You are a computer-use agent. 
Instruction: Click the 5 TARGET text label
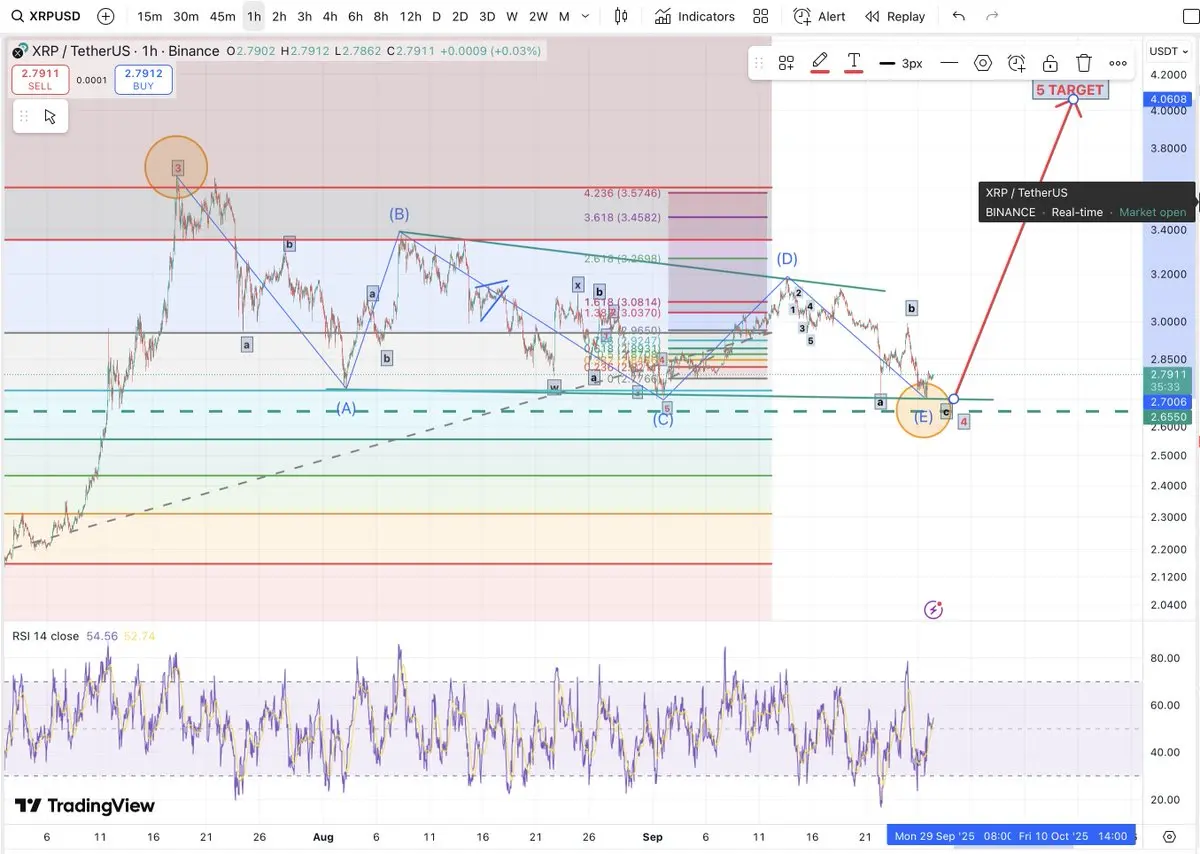click(1070, 90)
